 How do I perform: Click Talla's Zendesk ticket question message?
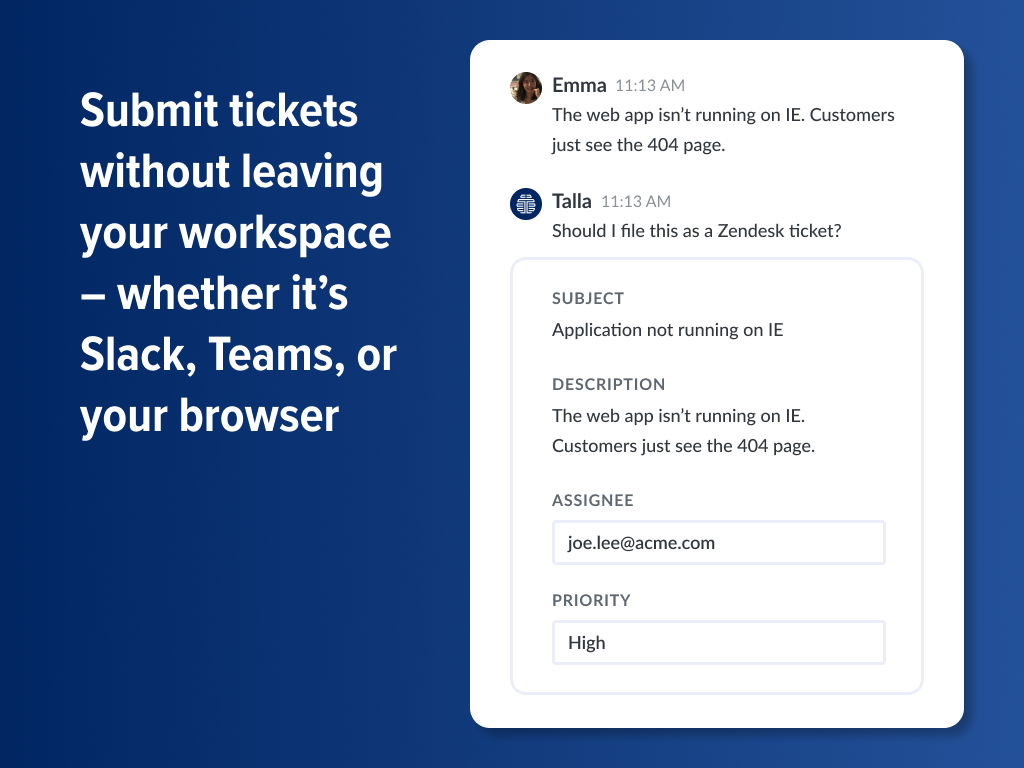697,231
